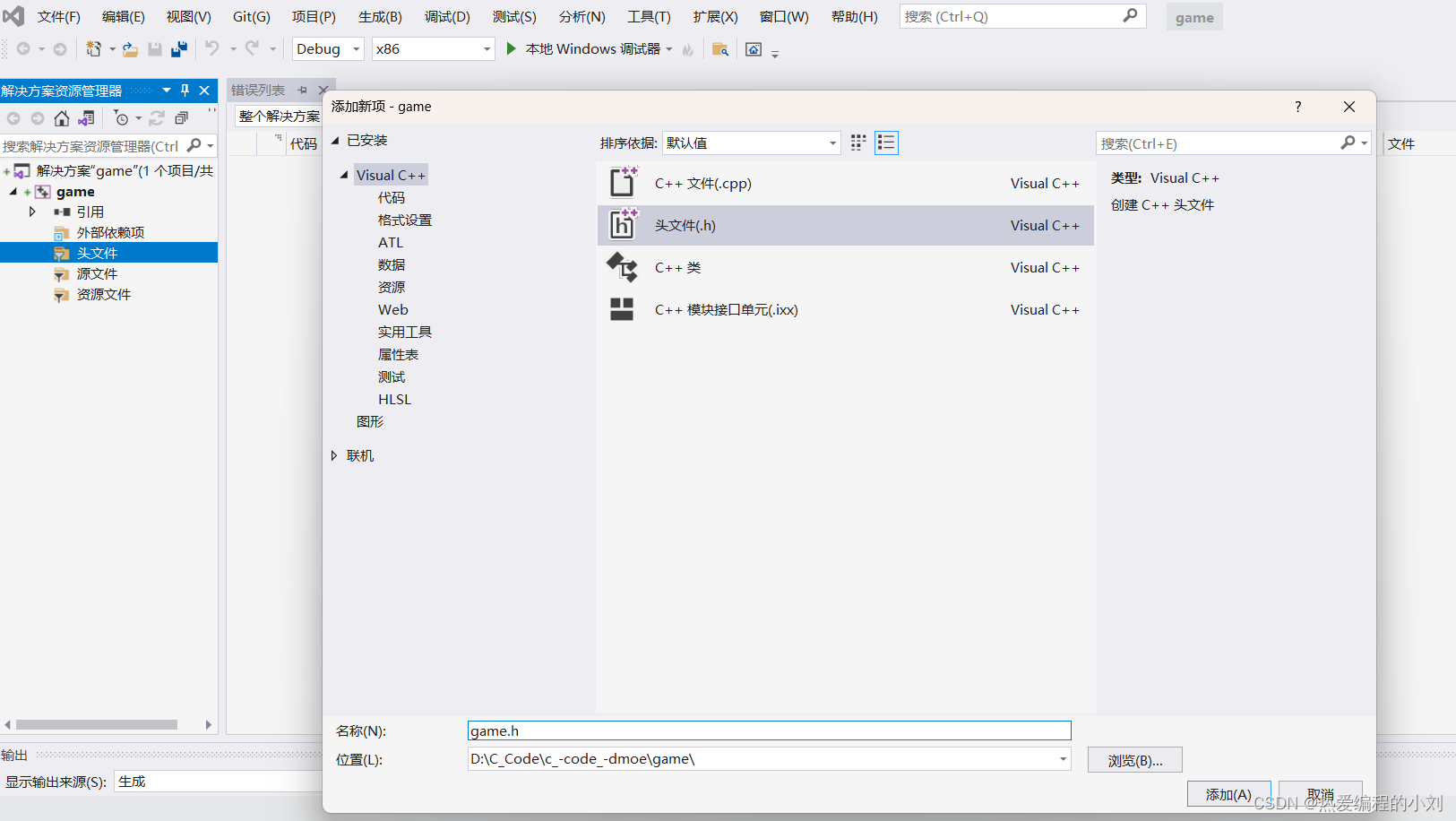Open Solution Explorer window options dropdown
1456x821 pixels.
(x=167, y=91)
